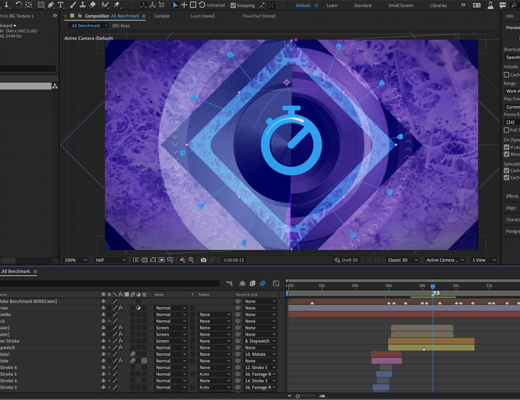520x400 pixels.
Task: Expand the Effects panel on right
Action: [x=512, y=196]
